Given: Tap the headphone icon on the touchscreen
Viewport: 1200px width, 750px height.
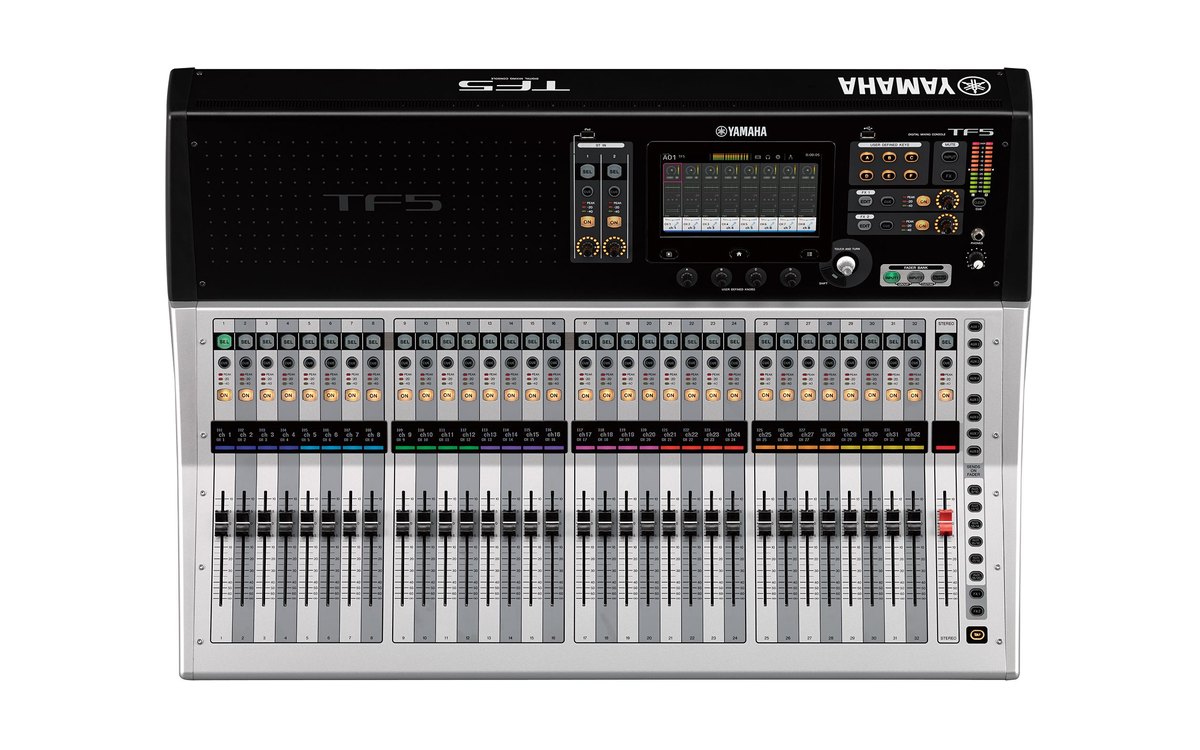Looking at the screenshot, I should (768, 157).
